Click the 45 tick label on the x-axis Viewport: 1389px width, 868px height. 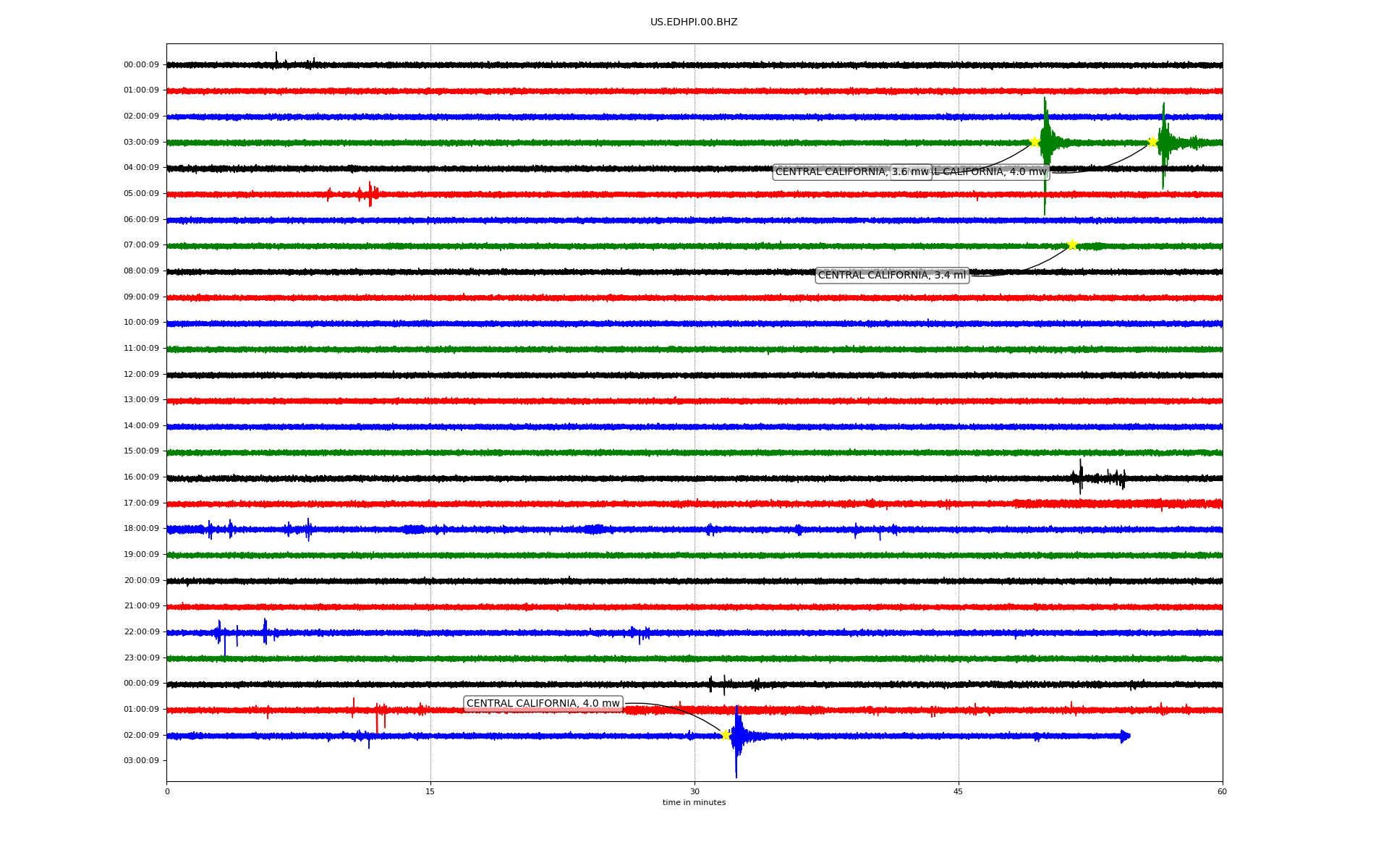[958, 792]
